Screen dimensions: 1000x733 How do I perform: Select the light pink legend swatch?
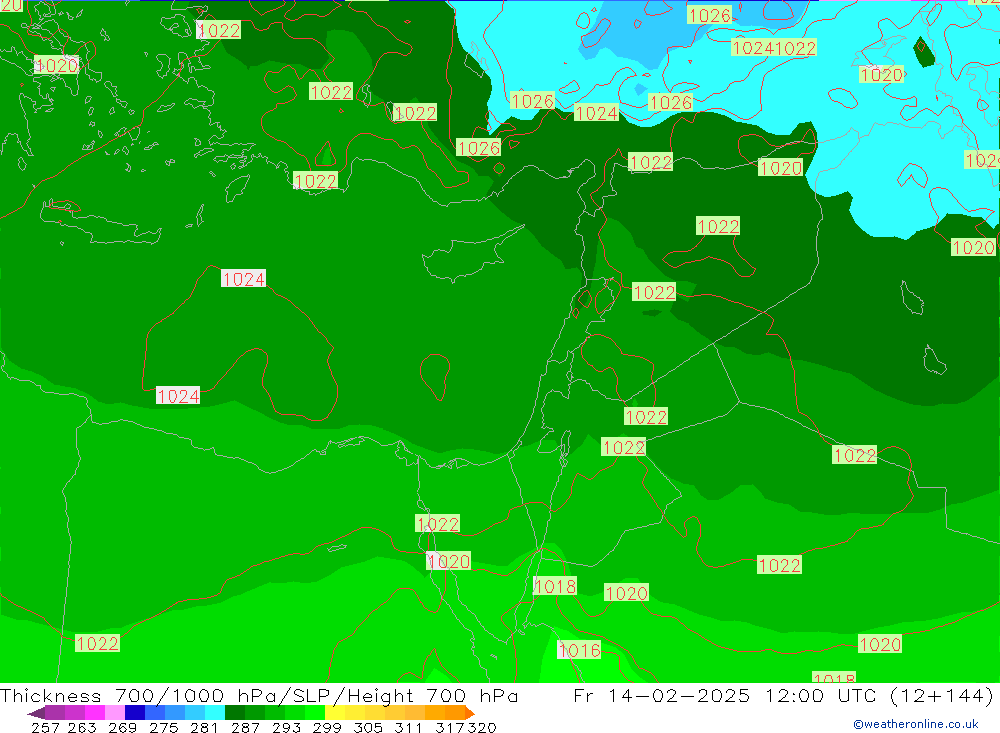pyautogui.click(x=115, y=713)
